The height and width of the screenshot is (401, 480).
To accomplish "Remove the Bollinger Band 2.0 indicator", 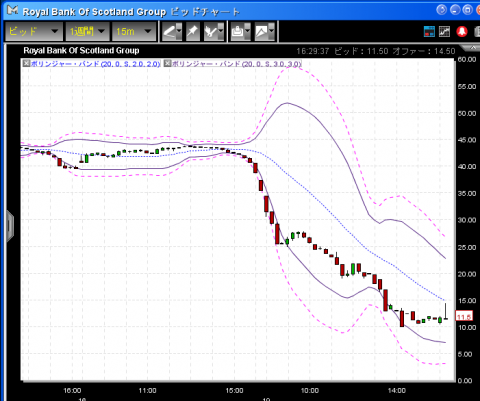I will click(26, 63).
